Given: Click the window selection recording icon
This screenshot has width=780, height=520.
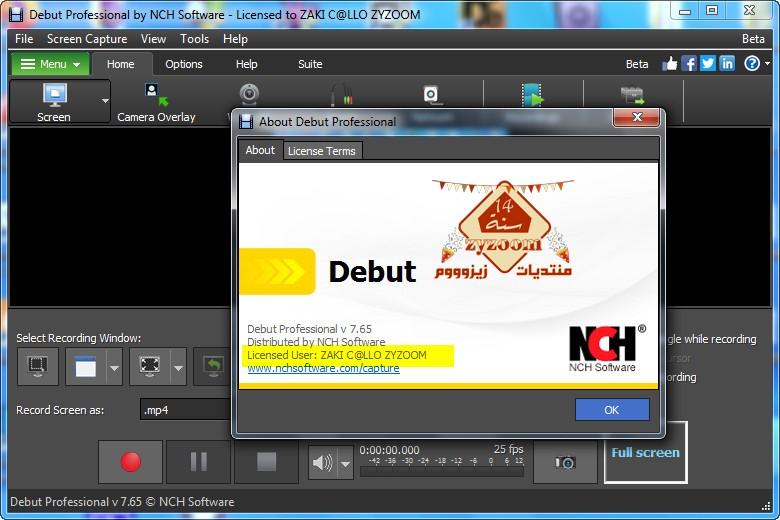Looking at the screenshot, I should click(86, 367).
